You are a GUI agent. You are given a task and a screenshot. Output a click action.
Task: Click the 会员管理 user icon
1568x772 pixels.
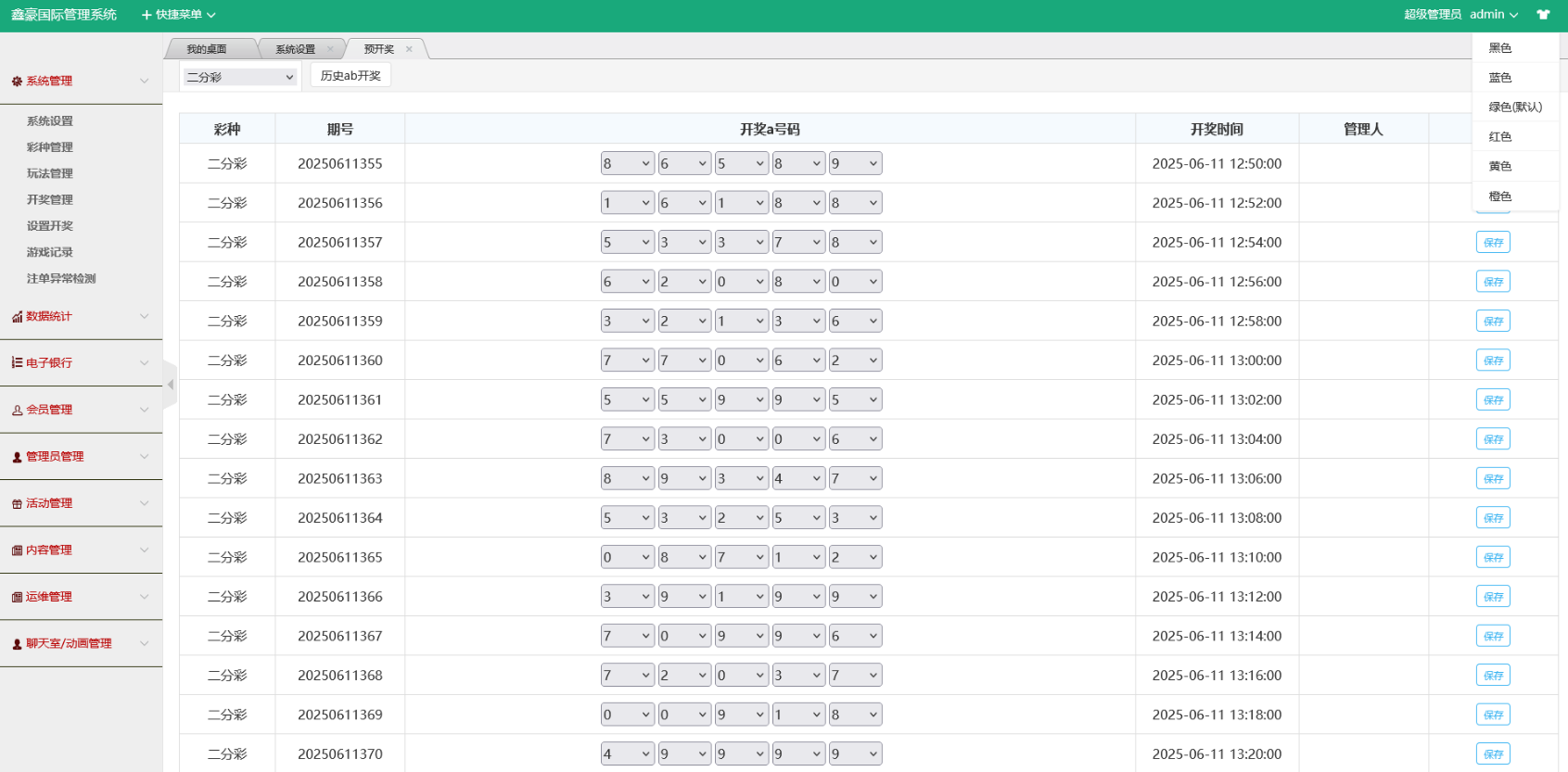(x=17, y=411)
